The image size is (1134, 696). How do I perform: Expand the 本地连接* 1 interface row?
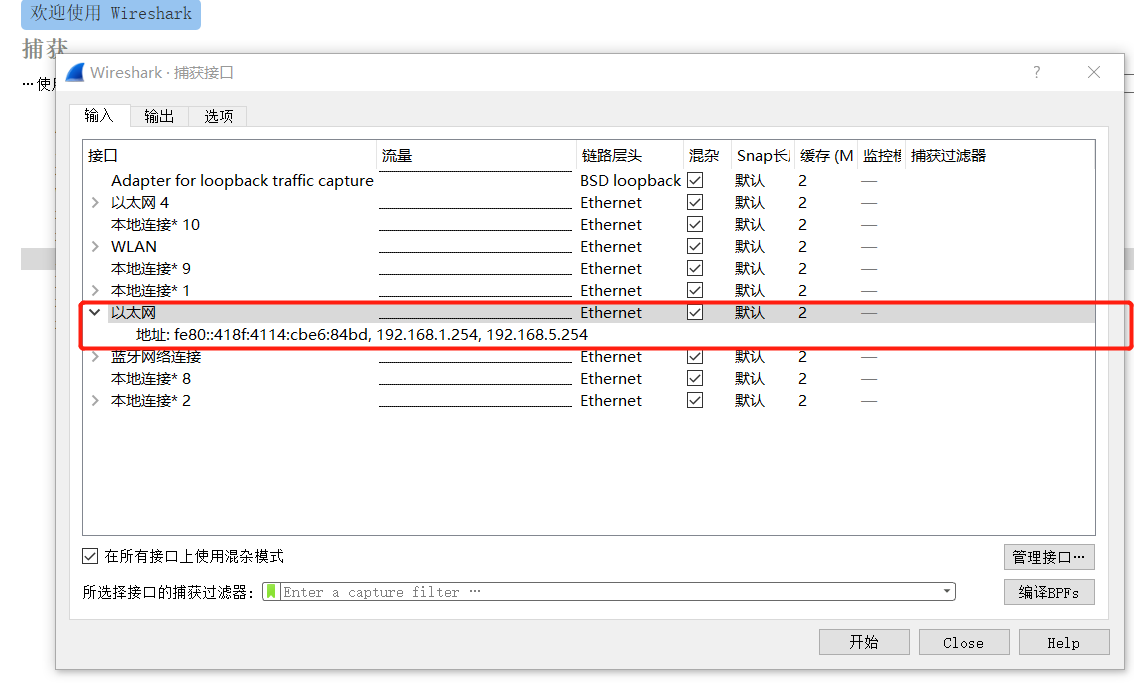(x=95, y=291)
